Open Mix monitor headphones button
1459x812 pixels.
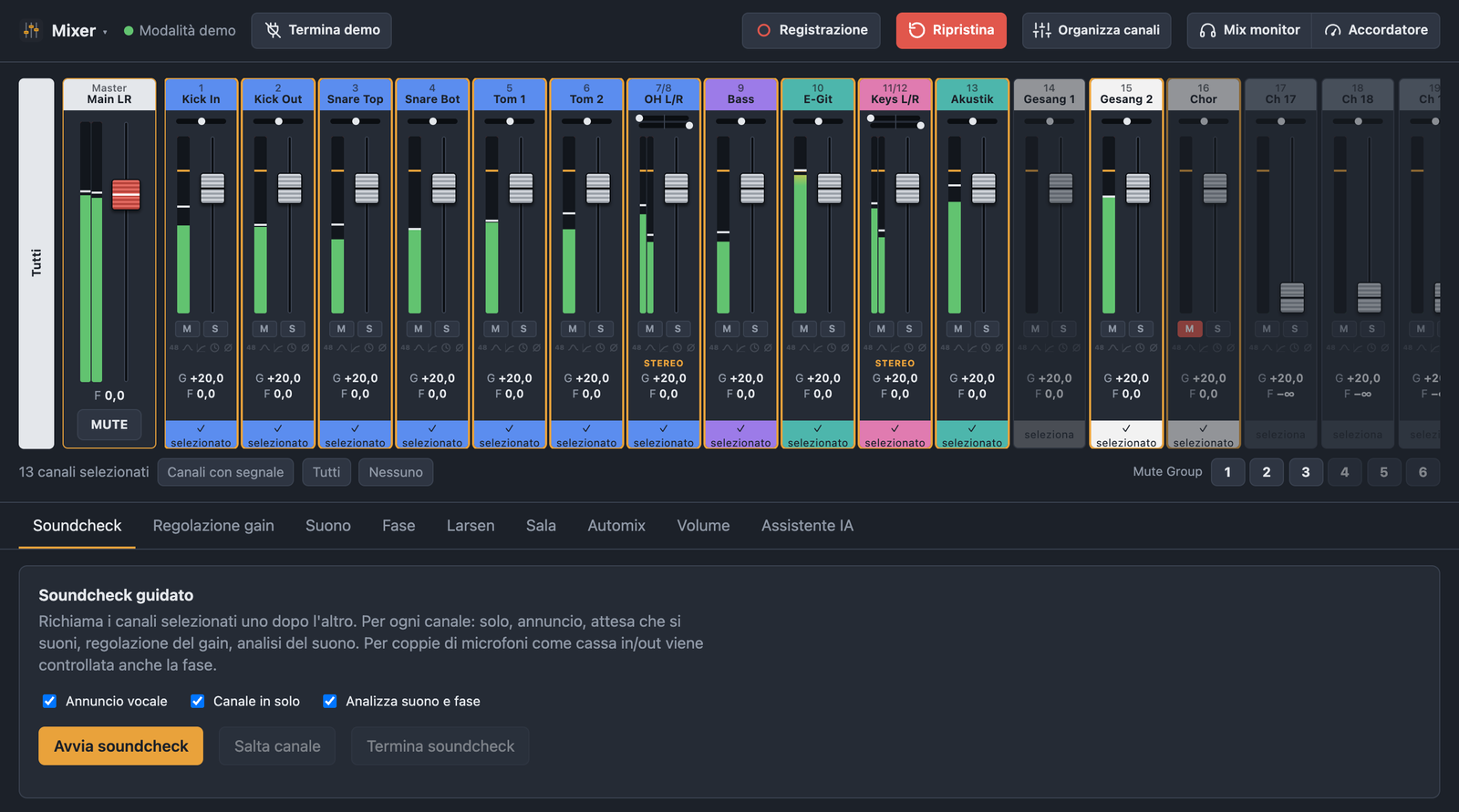point(1249,30)
